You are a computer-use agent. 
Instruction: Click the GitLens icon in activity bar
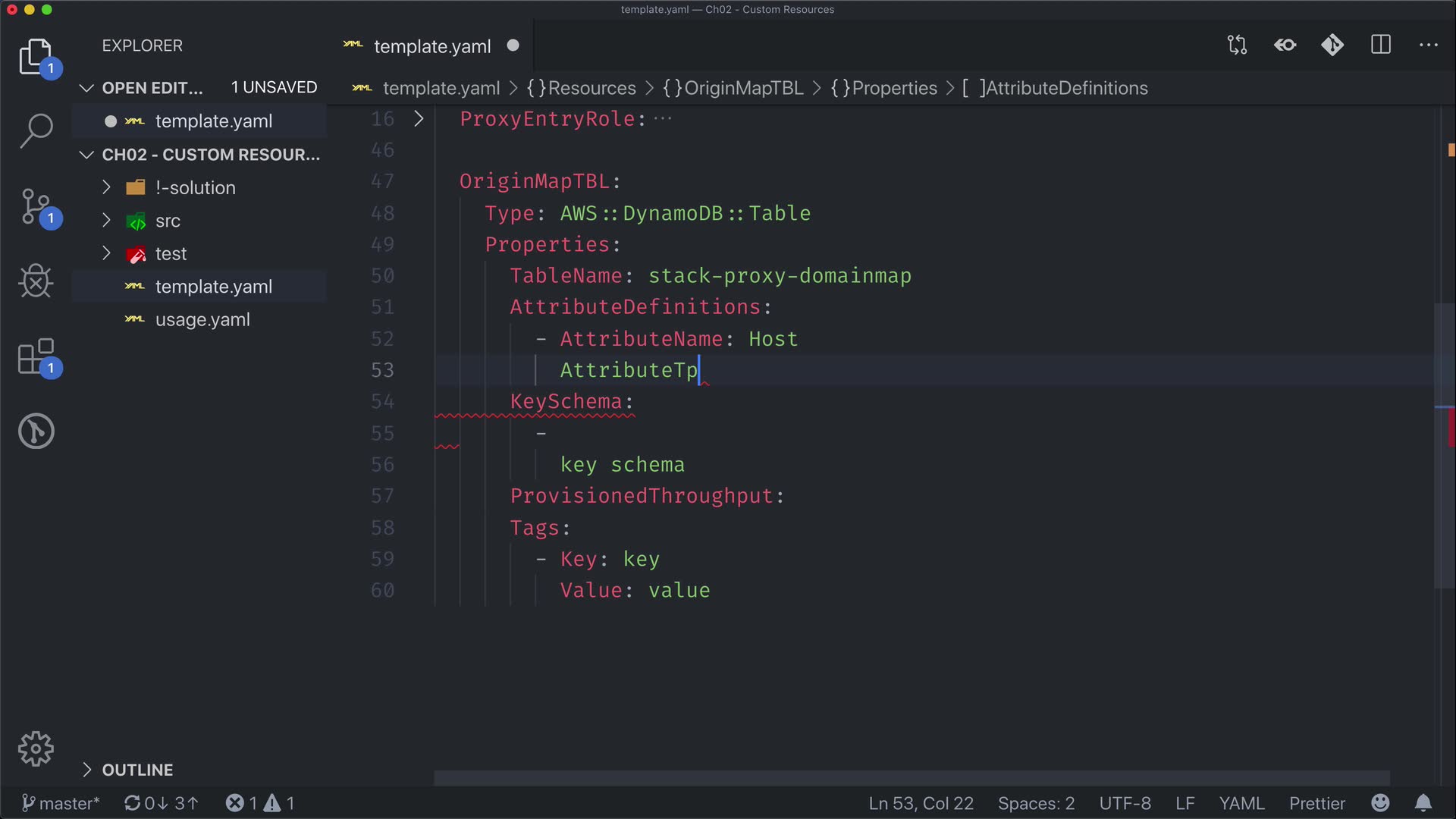point(36,431)
